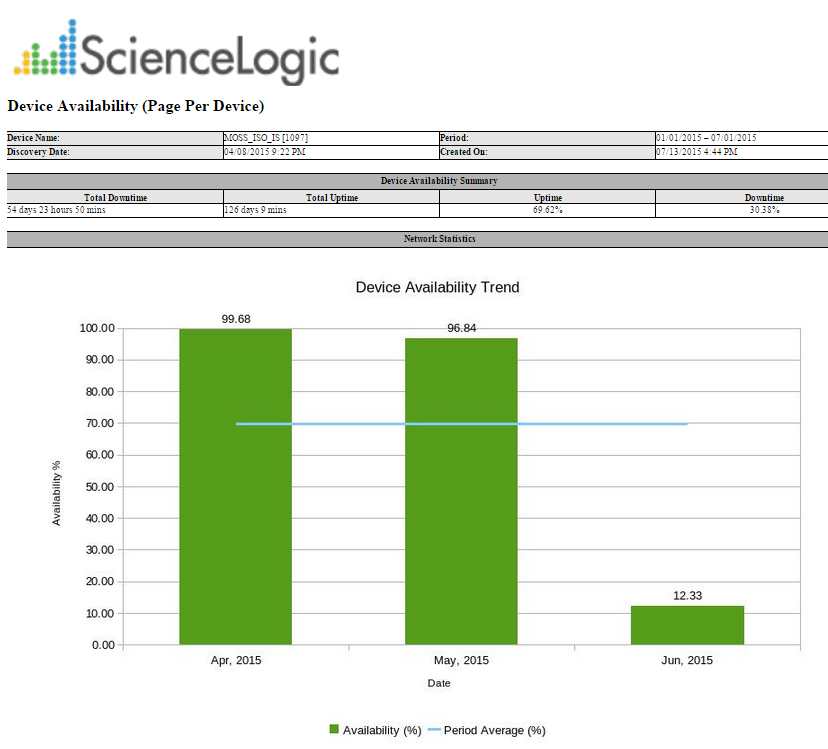The height and width of the screenshot is (749, 828).
Task: Click the created date 07/13/2015 4:44 PM
Action: click(x=697, y=152)
